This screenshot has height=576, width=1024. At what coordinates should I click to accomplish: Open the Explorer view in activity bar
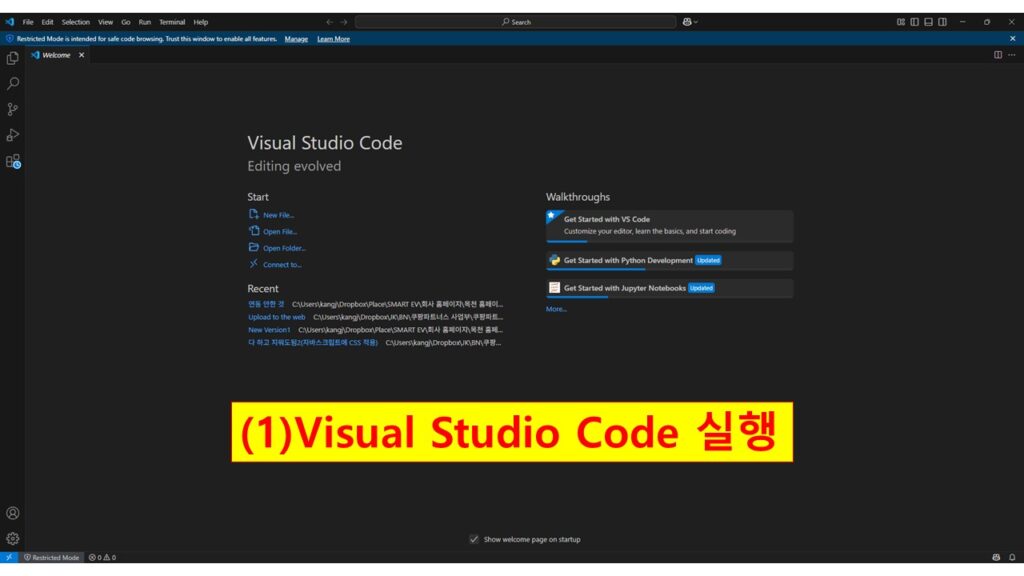point(12,58)
